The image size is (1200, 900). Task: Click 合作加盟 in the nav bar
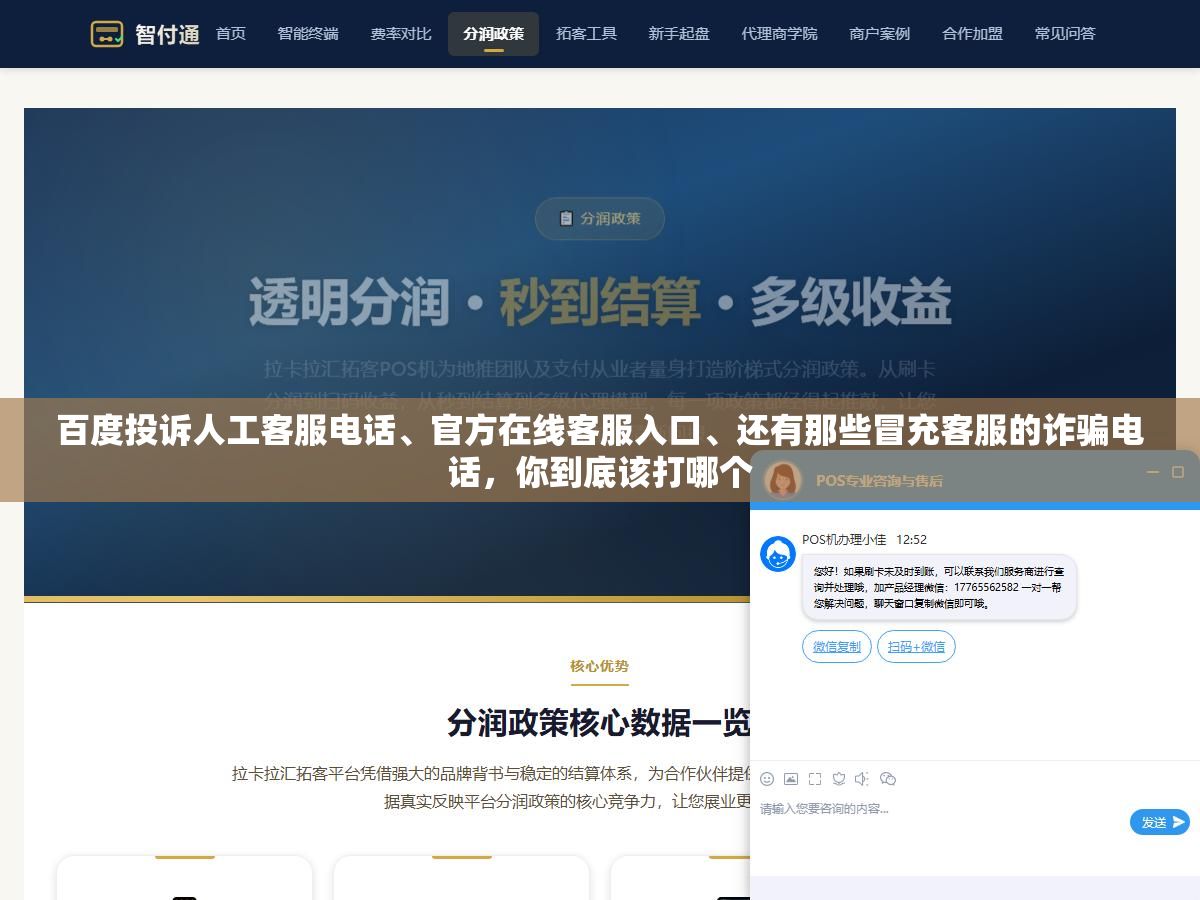(x=972, y=34)
